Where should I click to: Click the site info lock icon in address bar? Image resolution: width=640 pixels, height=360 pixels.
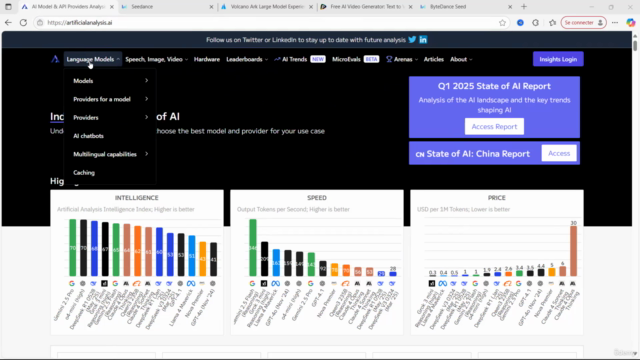40,22
